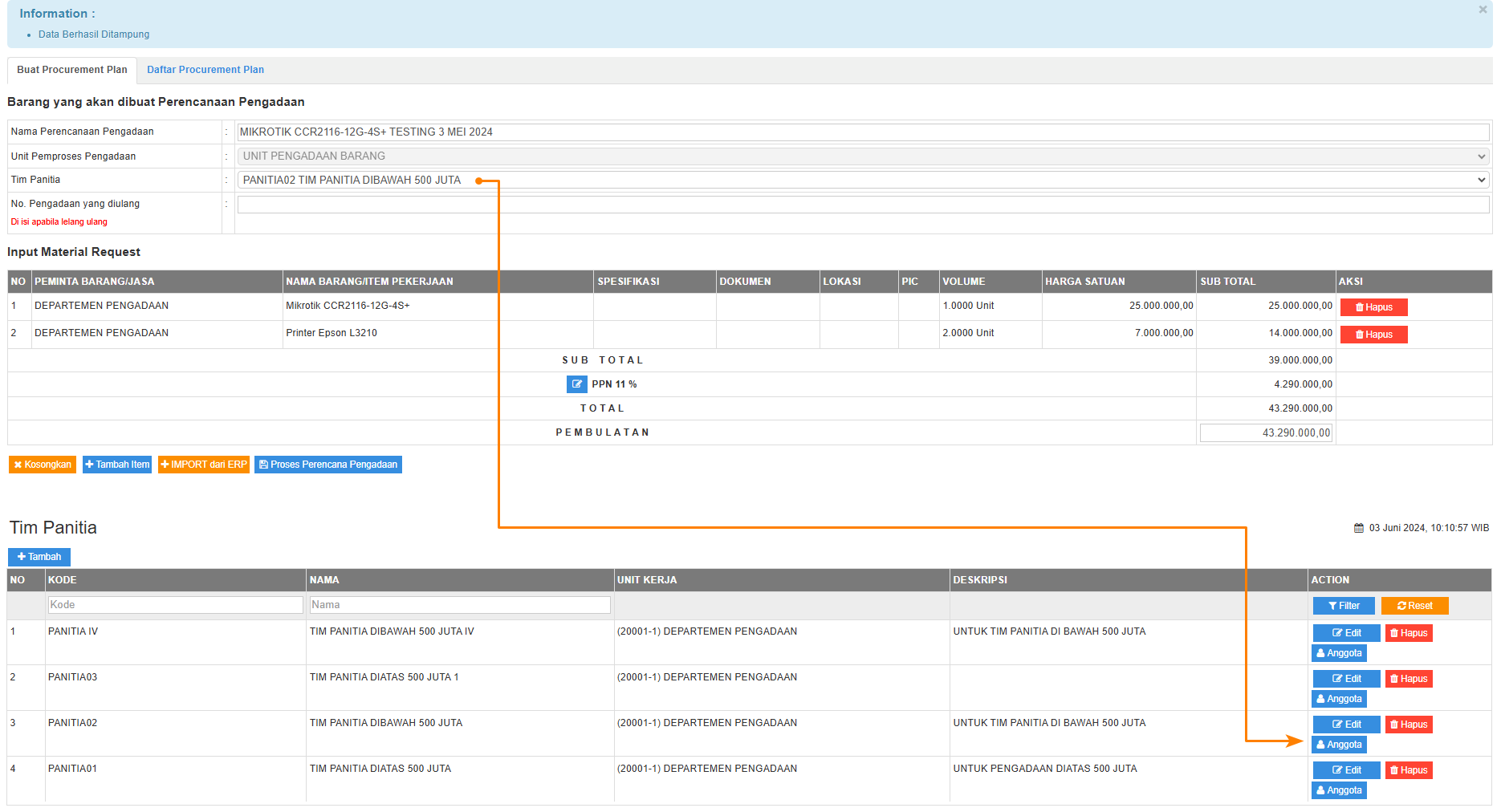This screenshot has width=1501, height=812.
Task: Clear the list using Kosongkan button
Action: tap(43, 465)
